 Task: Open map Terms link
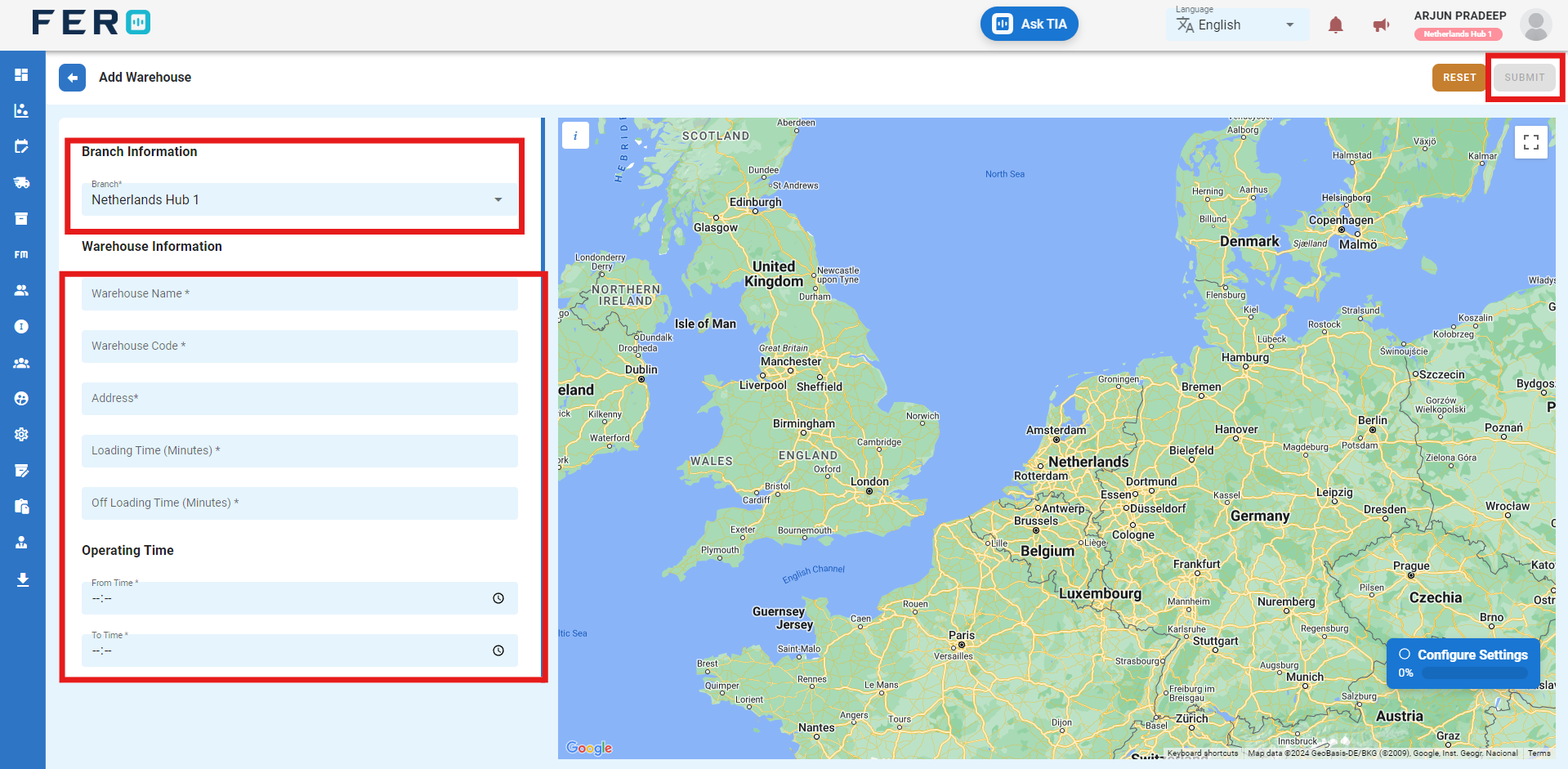click(1539, 753)
